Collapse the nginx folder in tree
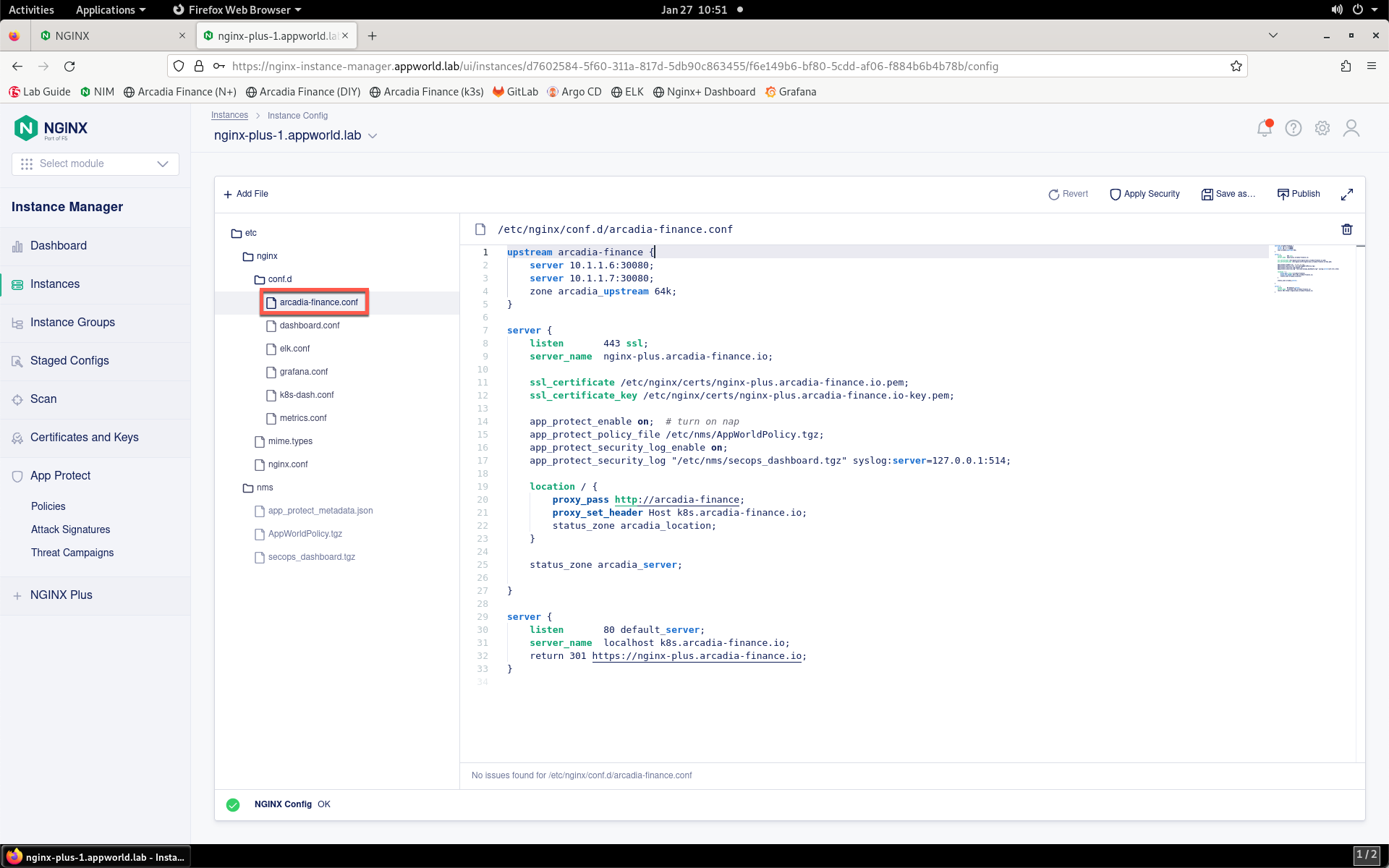Image resolution: width=1389 pixels, height=868 pixels. coord(260,256)
